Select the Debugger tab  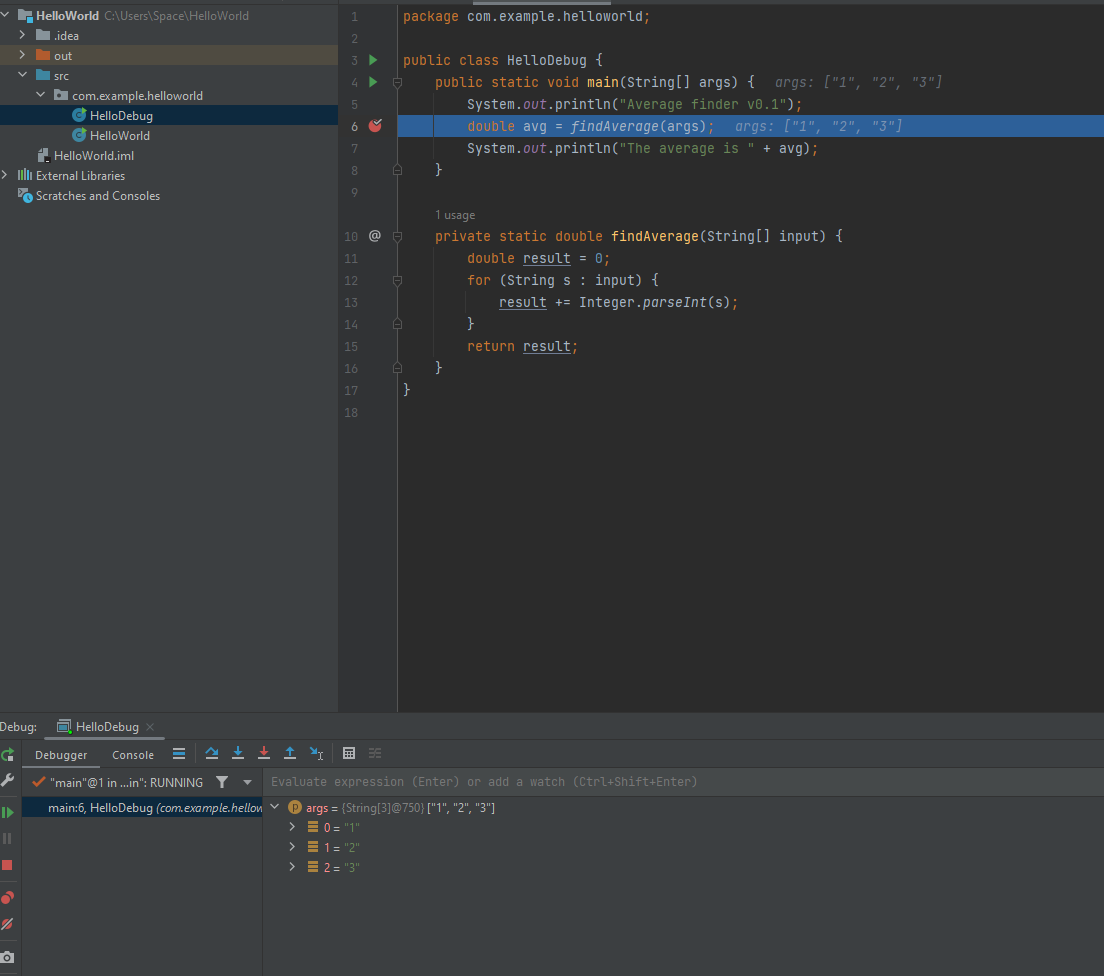click(x=61, y=755)
